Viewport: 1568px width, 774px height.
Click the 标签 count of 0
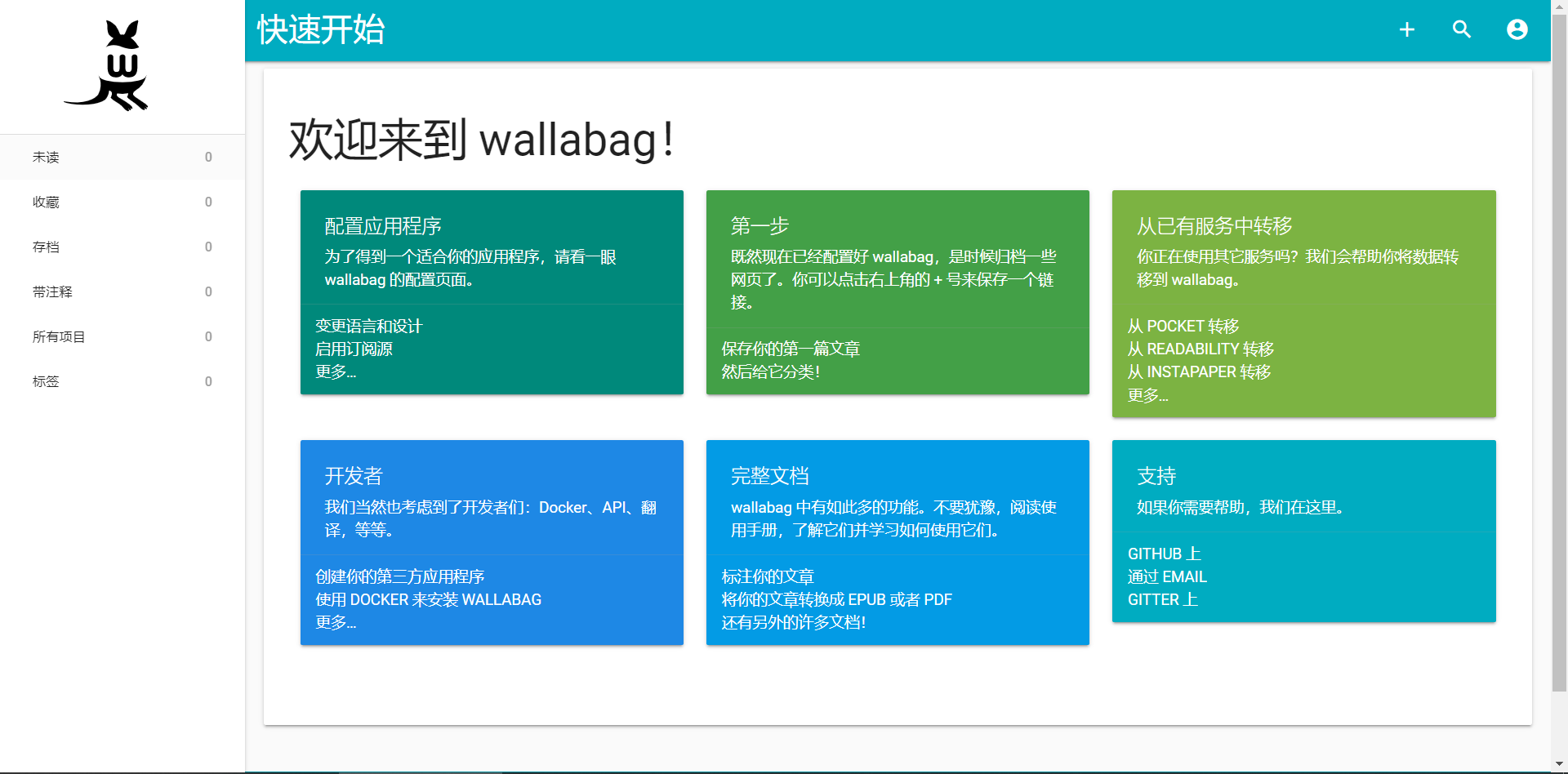[x=208, y=381]
